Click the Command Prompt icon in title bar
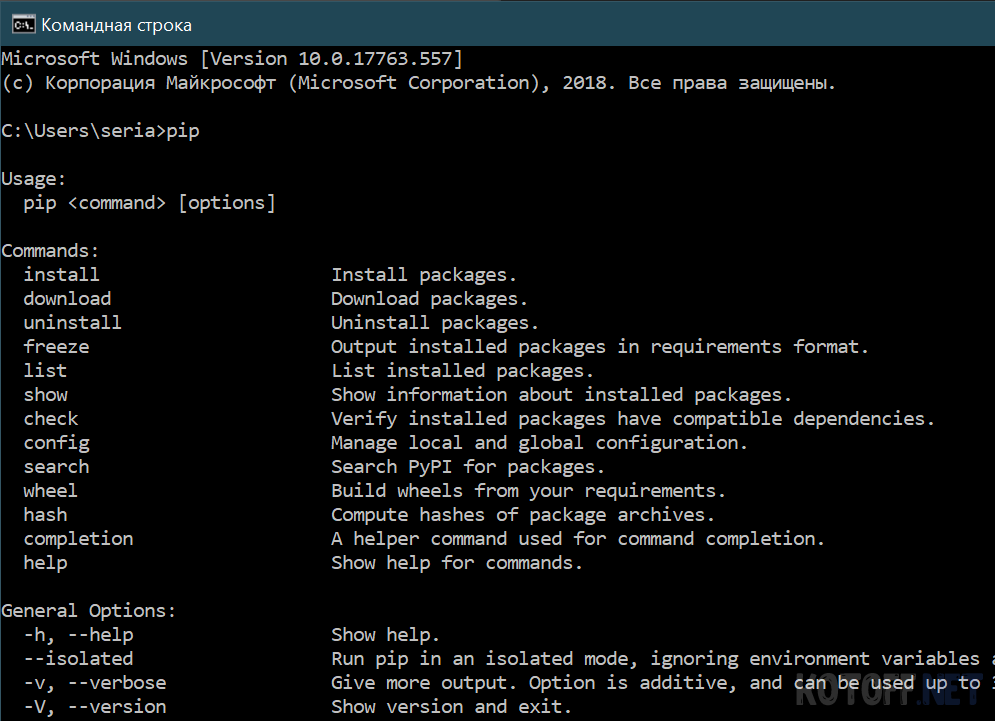995x721 pixels. pos(24,25)
